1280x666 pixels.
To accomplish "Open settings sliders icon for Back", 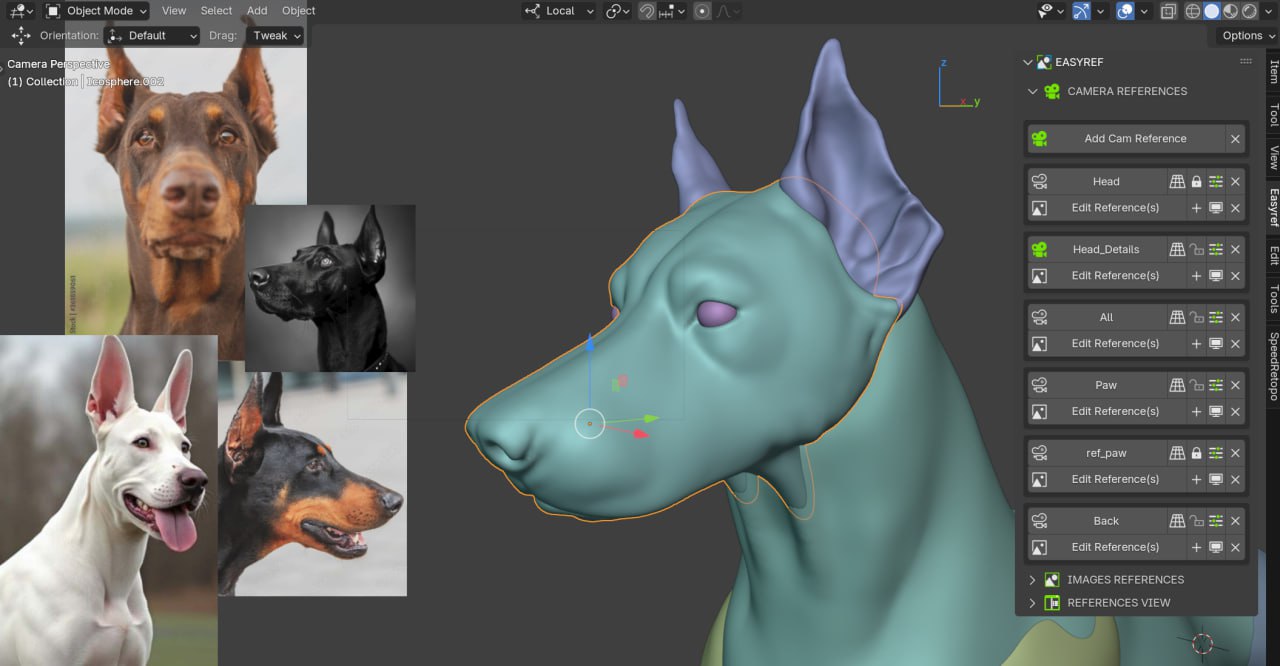I will click(x=1216, y=522).
